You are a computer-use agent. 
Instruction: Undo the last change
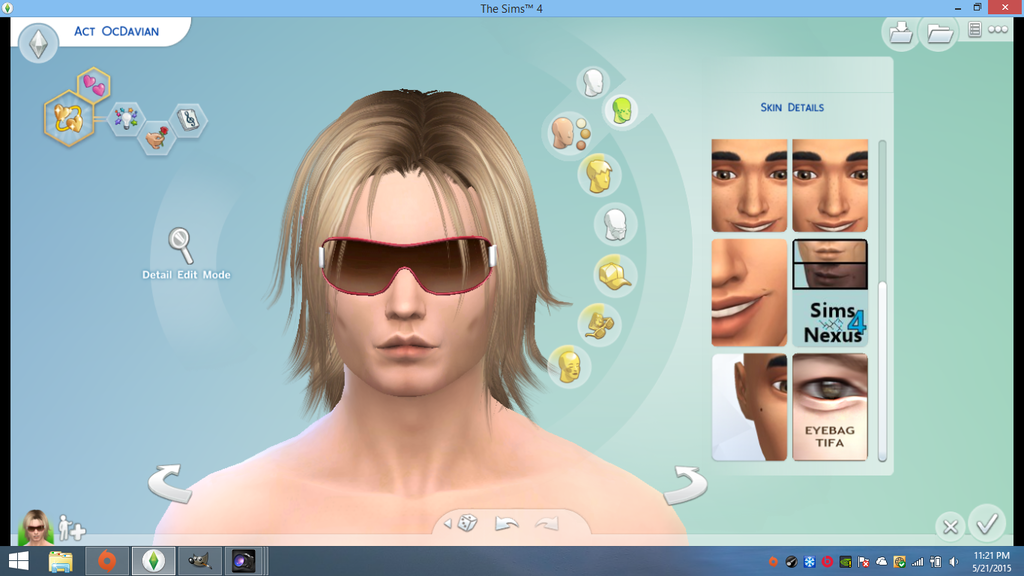507,523
